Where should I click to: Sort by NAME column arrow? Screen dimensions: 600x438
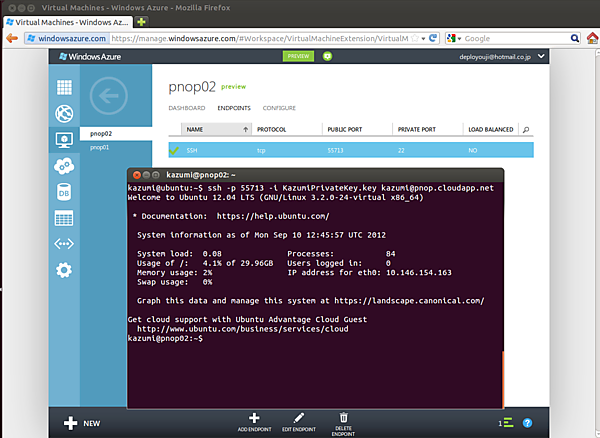(246, 129)
